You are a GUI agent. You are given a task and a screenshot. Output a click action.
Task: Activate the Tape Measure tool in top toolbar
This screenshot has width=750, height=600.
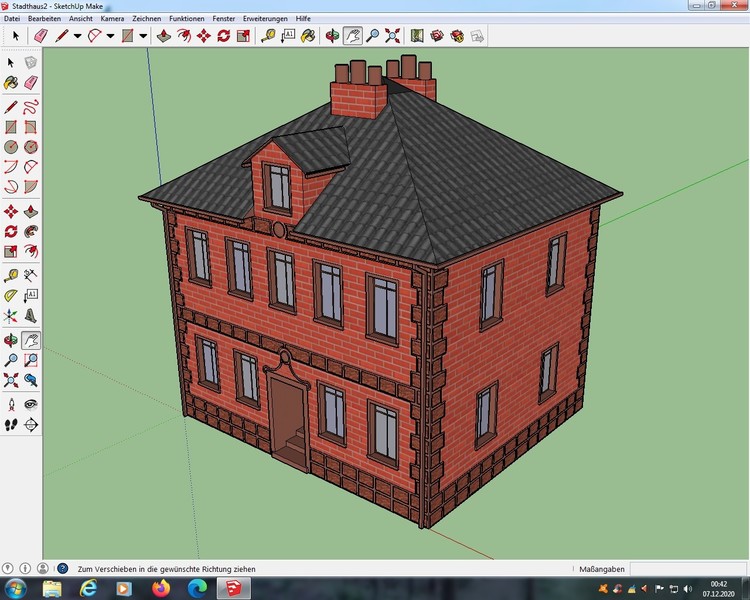[268, 36]
